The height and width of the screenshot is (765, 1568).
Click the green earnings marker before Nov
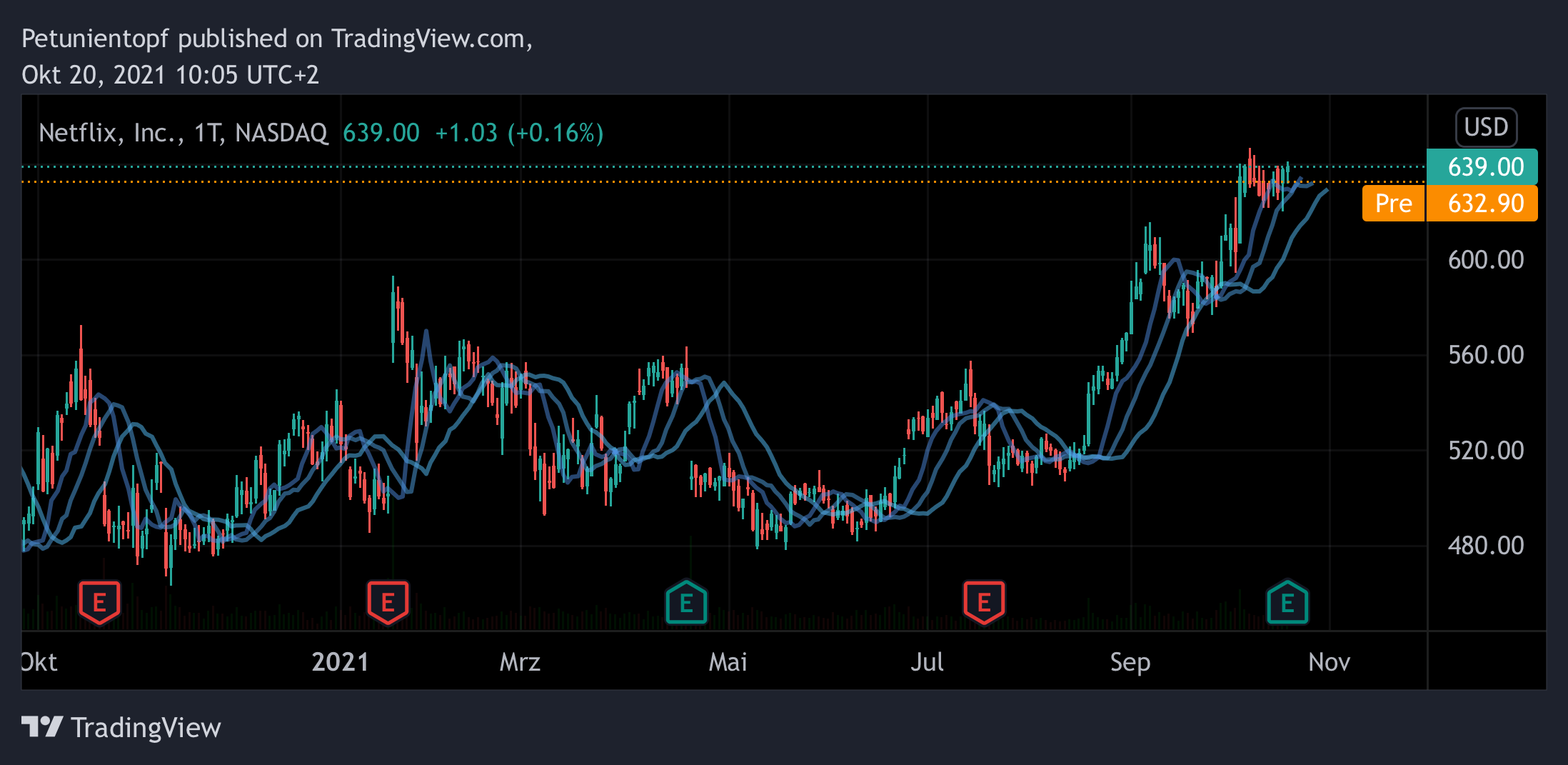[x=1287, y=603]
